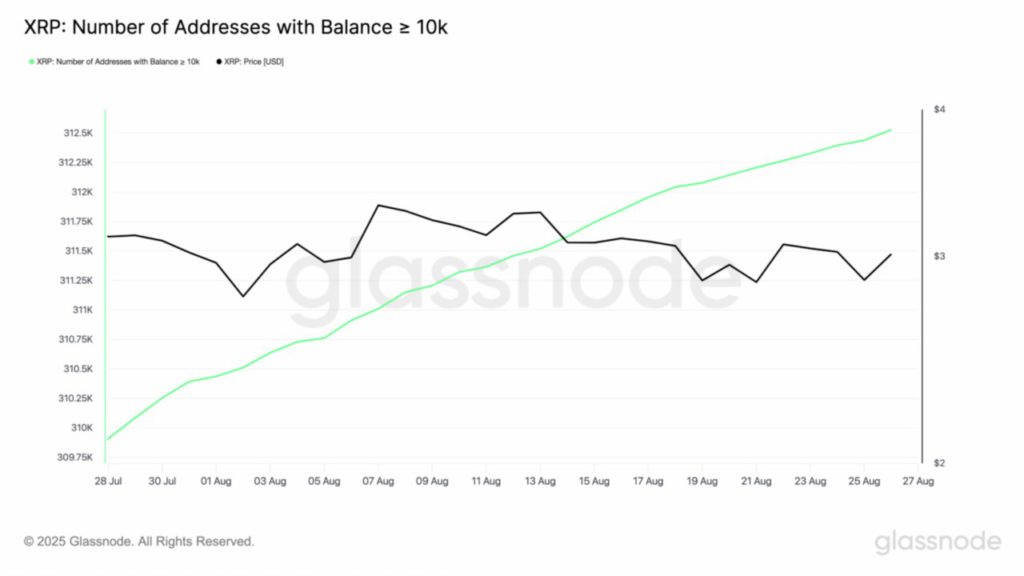Select the 07 Aug date label
This screenshot has width=1024, height=576.
pyautogui.click(x=378, y=481)
